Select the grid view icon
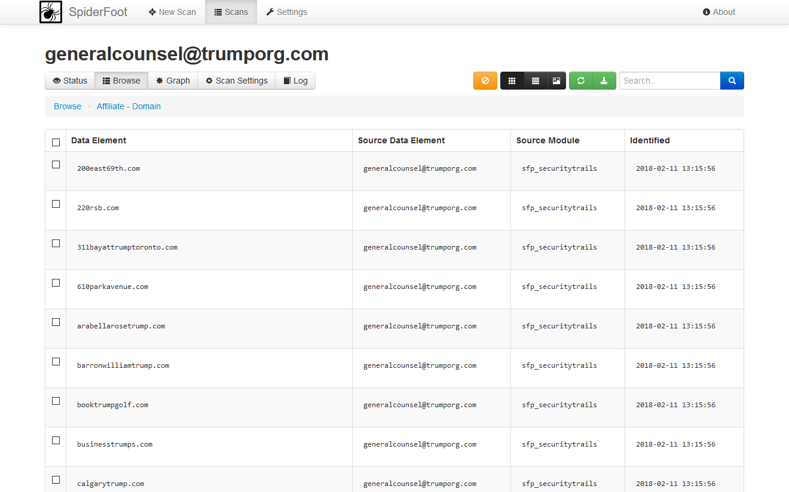Viewport: 789px width, 492px height. pos(512,80)
